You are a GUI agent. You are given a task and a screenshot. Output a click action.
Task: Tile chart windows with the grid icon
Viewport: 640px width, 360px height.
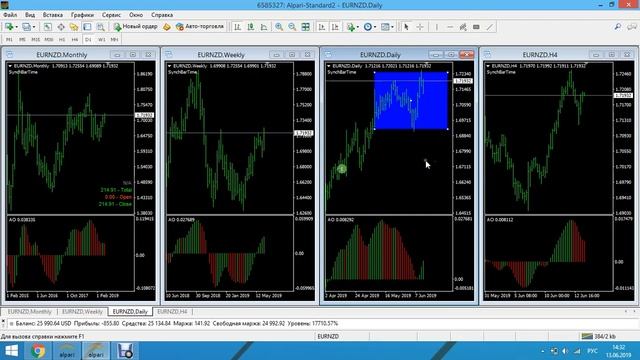(305, 27)
